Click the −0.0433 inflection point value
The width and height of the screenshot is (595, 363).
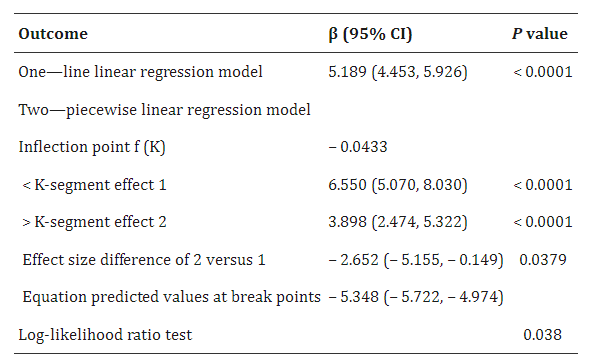[358, 147]
